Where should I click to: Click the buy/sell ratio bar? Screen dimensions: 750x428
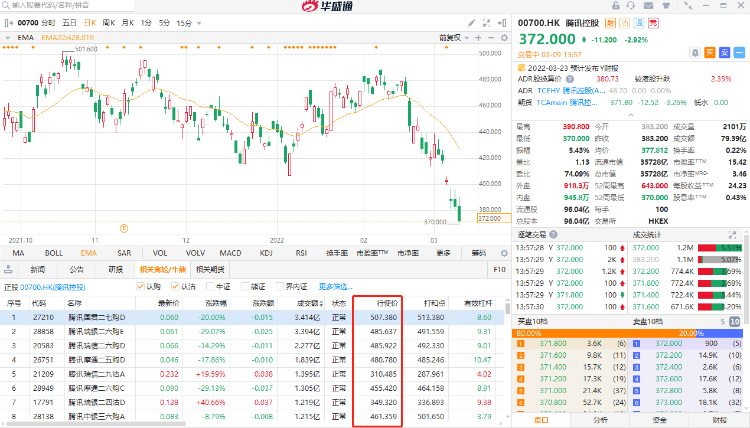627,333
